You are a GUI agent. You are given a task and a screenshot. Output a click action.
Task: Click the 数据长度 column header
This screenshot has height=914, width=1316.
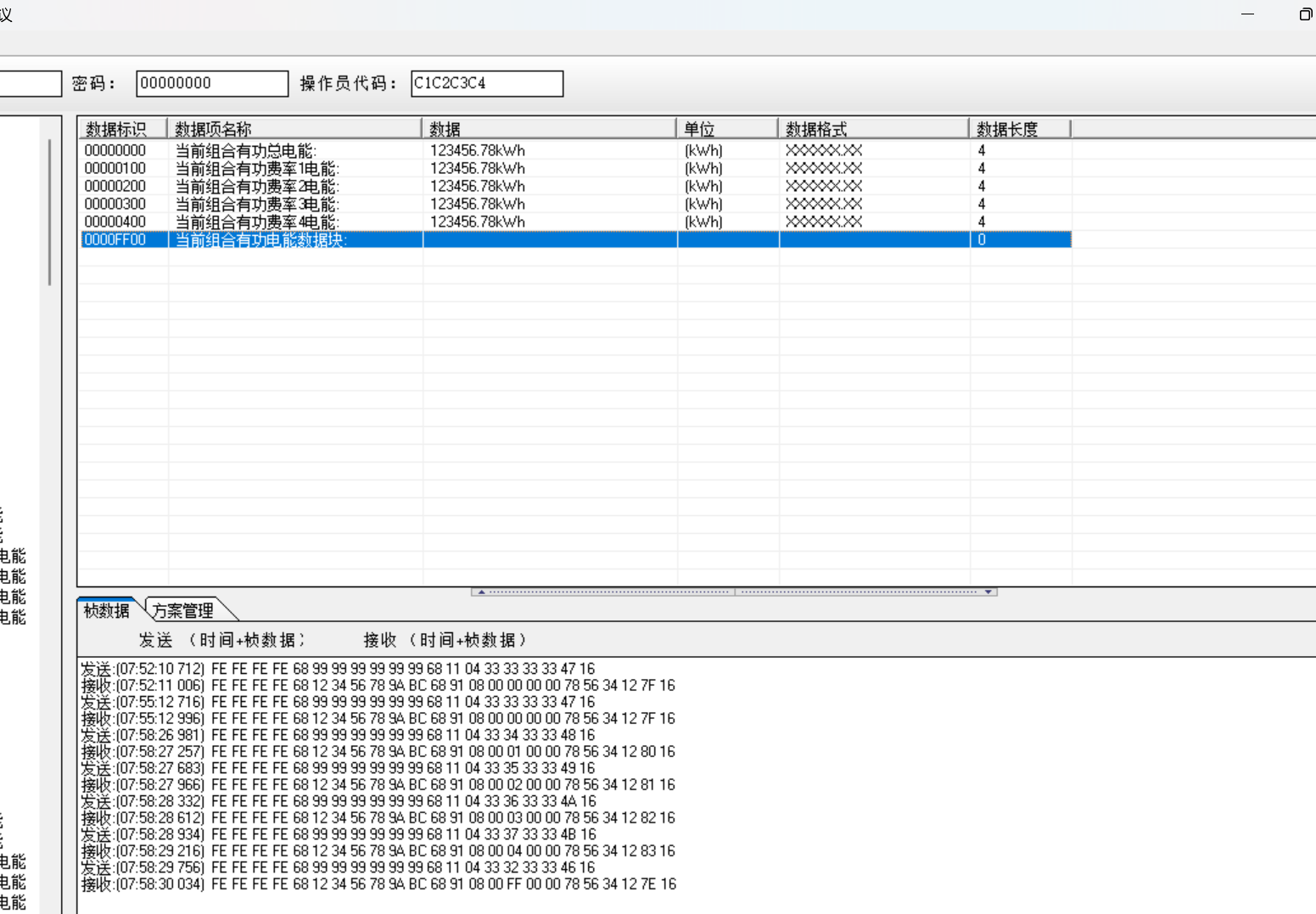1020,129
